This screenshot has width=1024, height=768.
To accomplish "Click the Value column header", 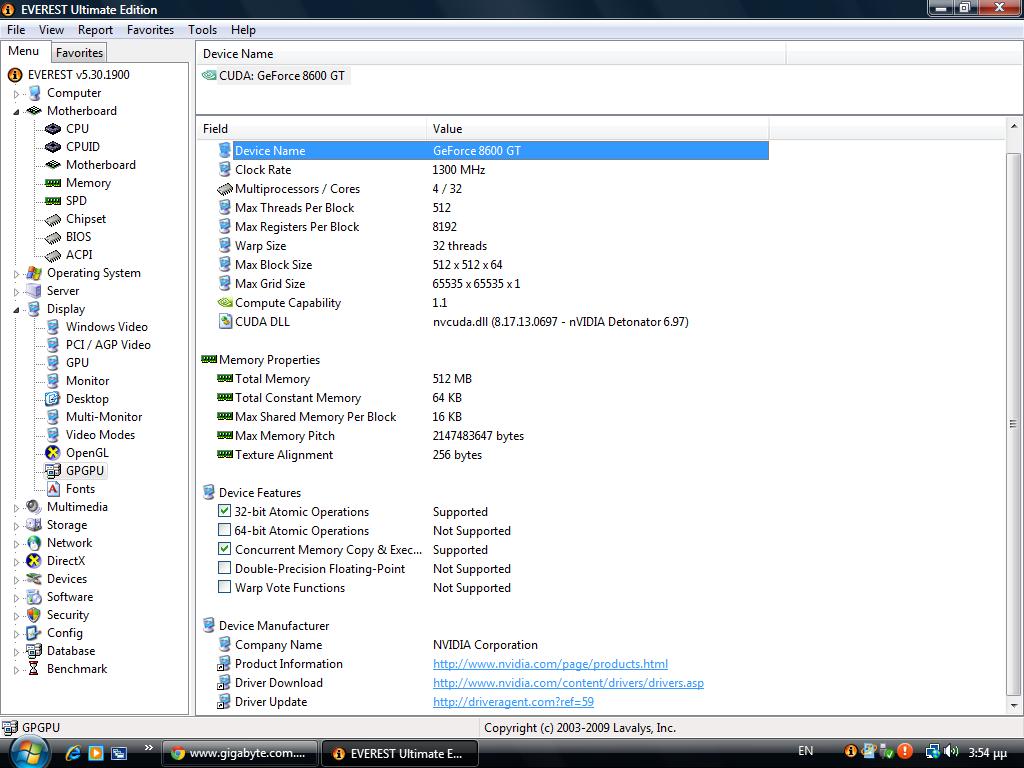I will [598, 129].
